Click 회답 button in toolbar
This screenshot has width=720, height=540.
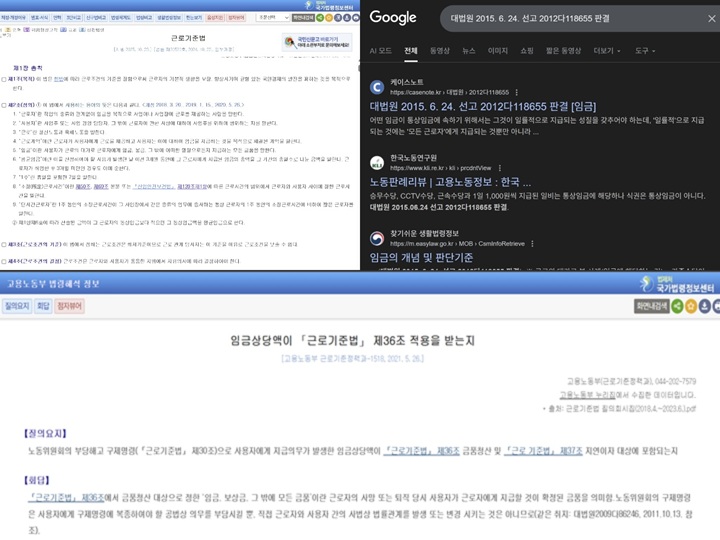(43, 306)
